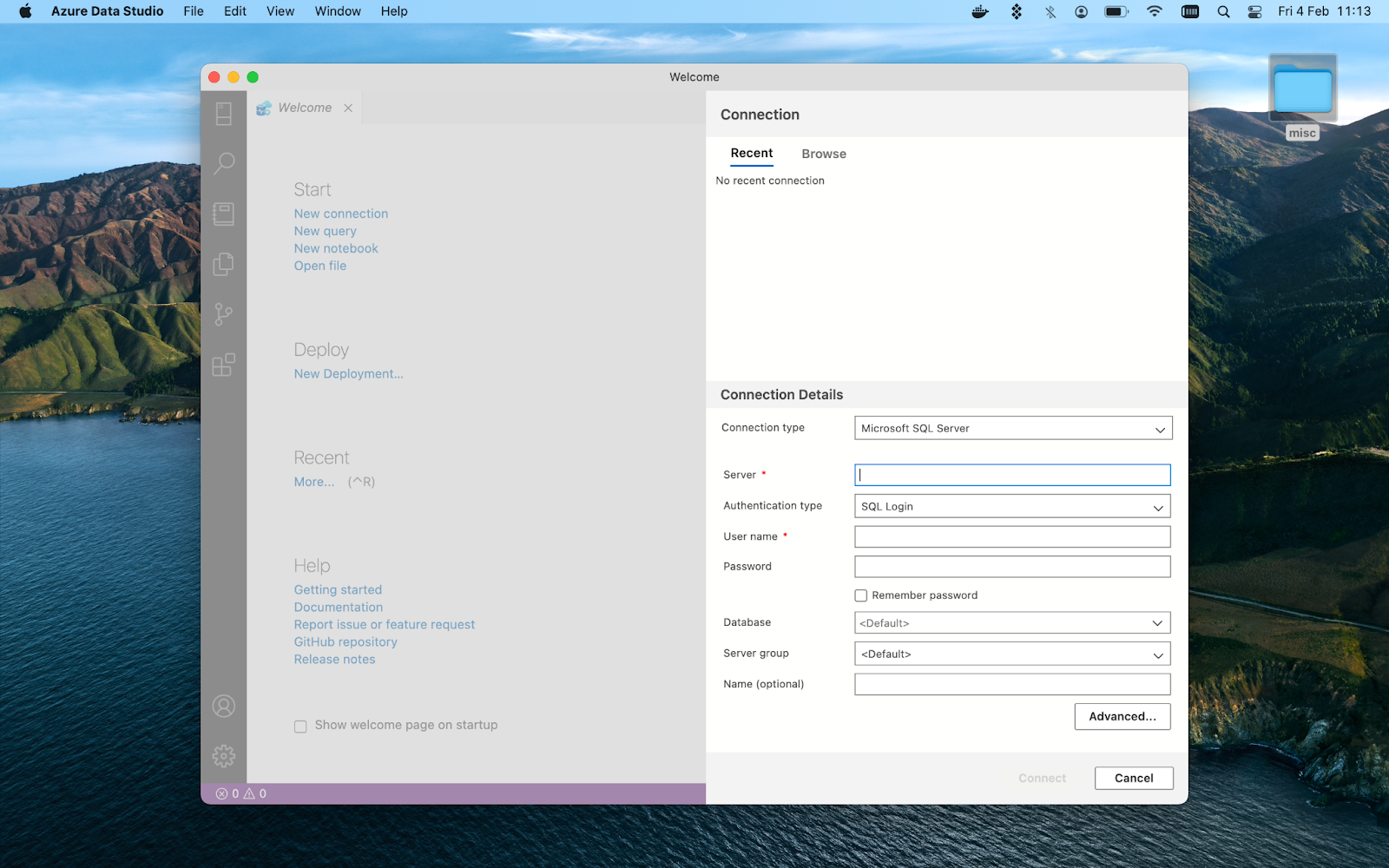Click the battery indicator in the menu bar
The height and width of the screenshot is (868, 1389).
1114,11
